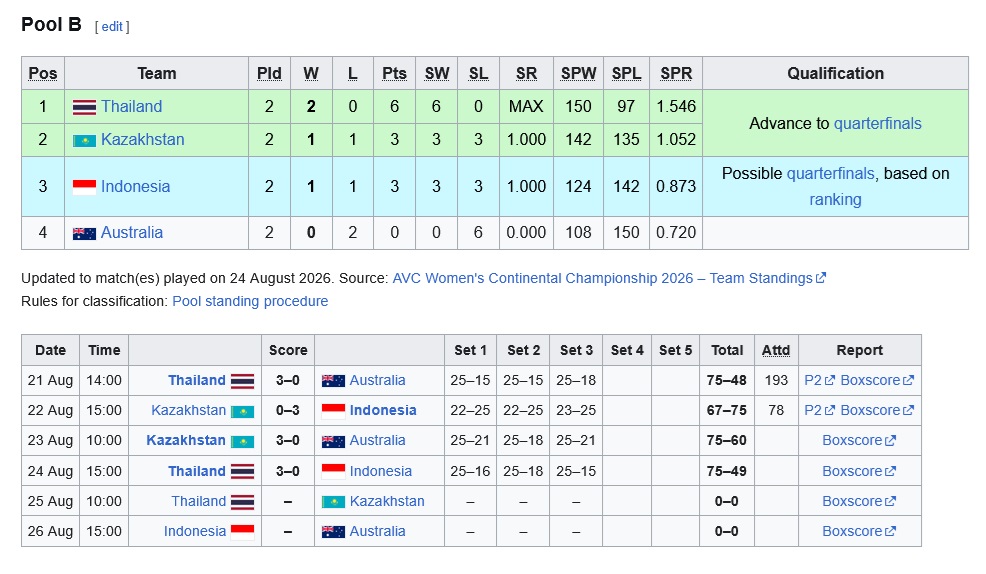Open the Kazakhstan team link in standings

coord(143,140)
